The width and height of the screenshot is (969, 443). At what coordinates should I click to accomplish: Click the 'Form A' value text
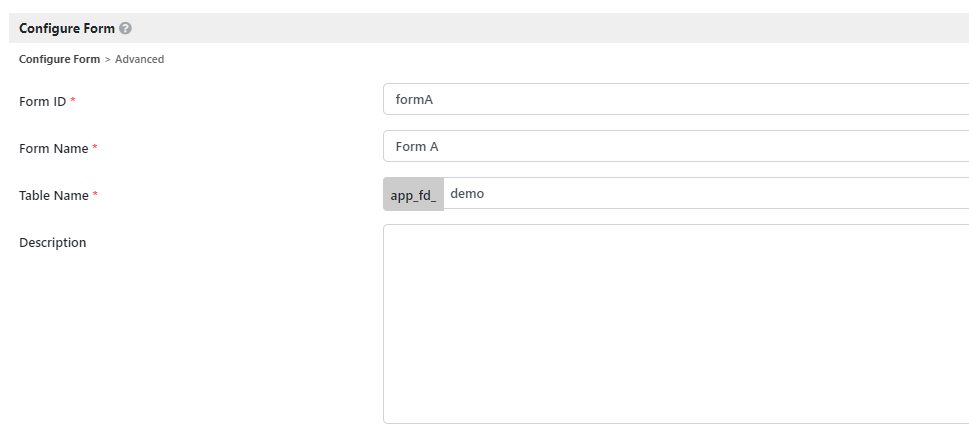point(417,146)
